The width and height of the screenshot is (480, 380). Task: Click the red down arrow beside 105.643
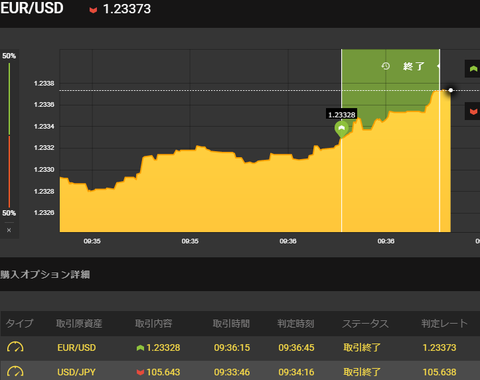click(x=140, y=372)
